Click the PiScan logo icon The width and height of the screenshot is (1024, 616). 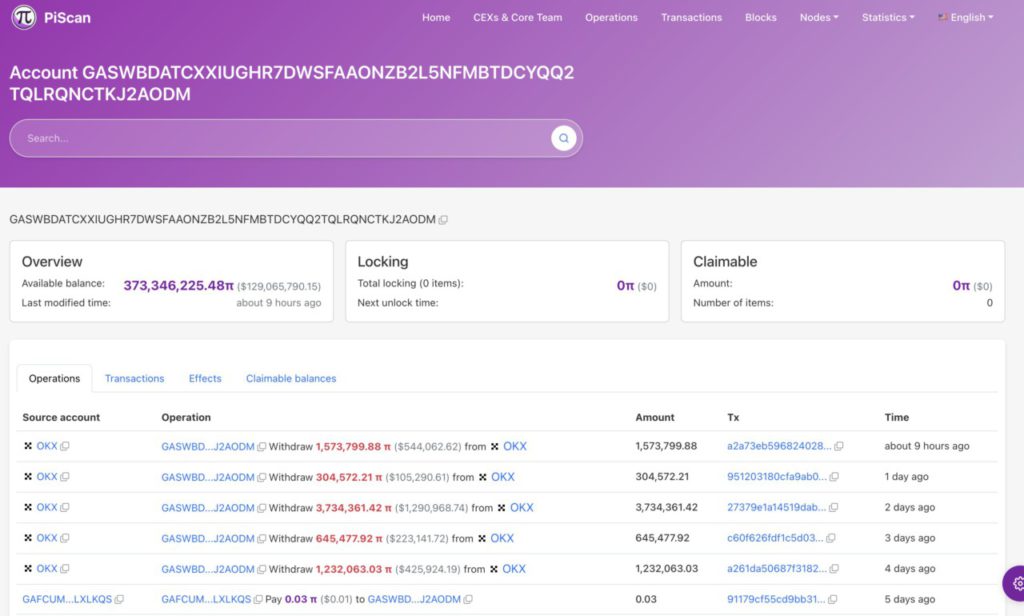(25, 18)
